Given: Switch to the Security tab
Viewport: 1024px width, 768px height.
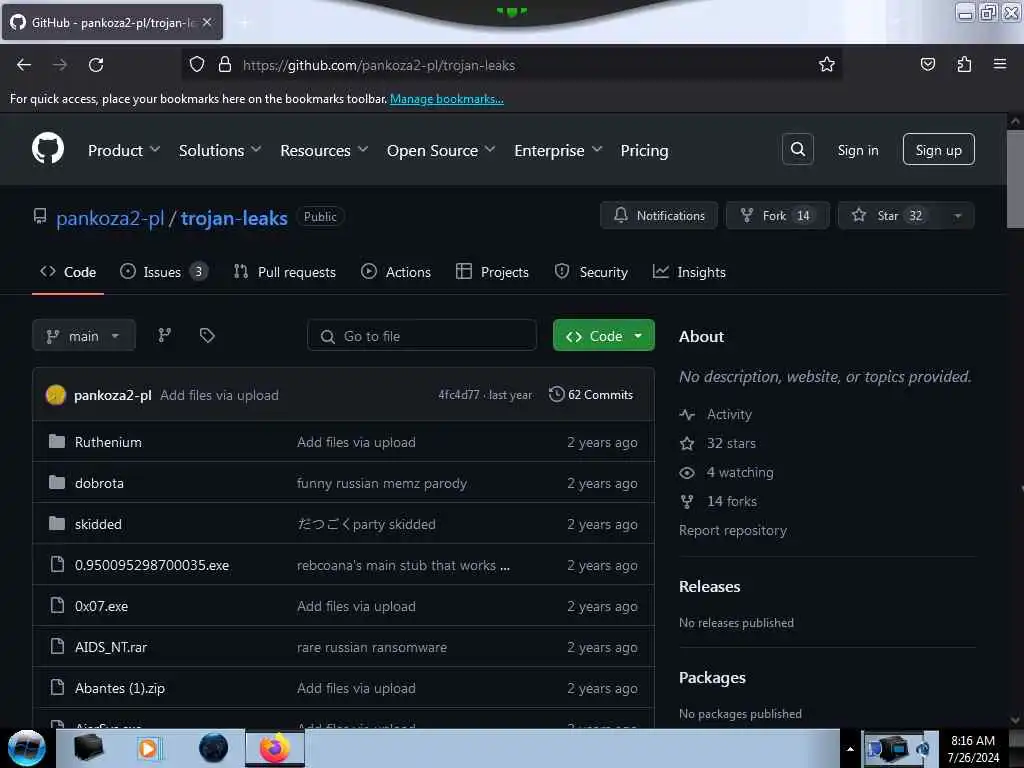Looking at the screenshot, I should [x=591, y=272].
